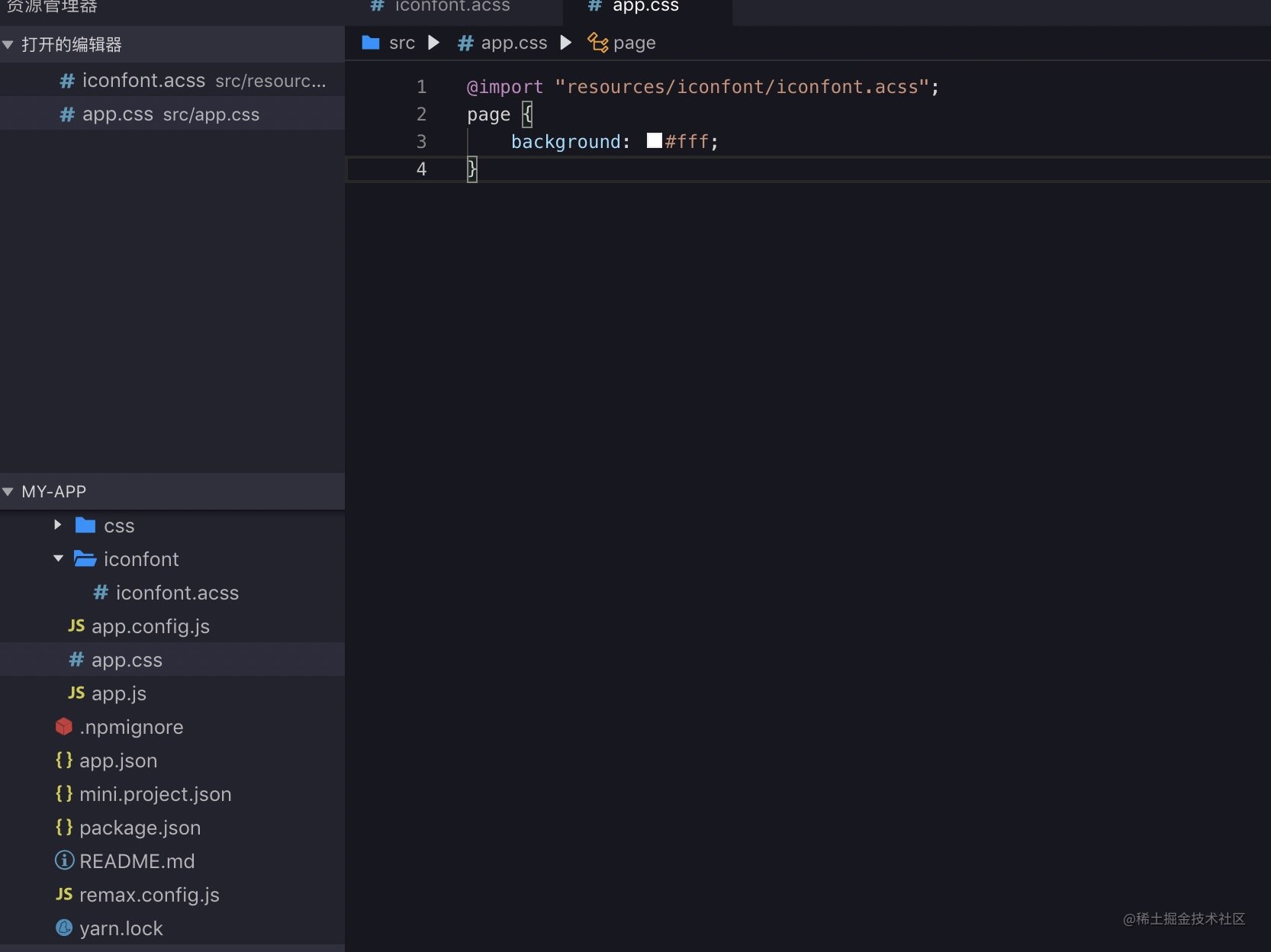Click the css folder icon
The image size is (1271, 952).
85,526
